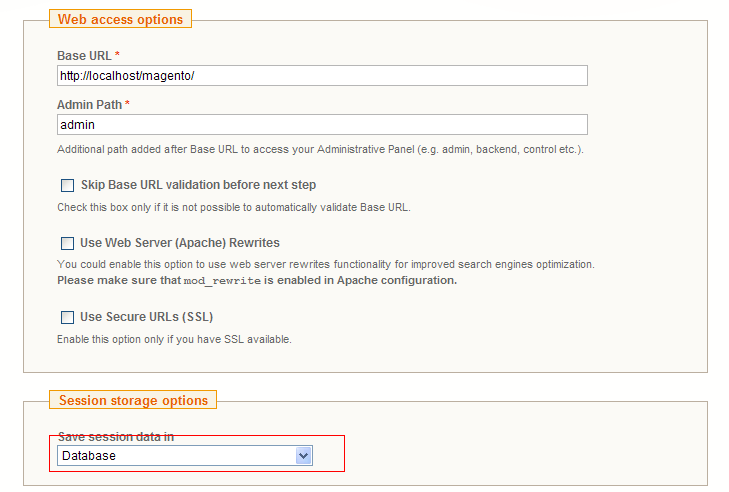Click the 'Additional path added after Base URL' hint
The height and width of the screenshot is (492, 729).
(x=320, y=149)
